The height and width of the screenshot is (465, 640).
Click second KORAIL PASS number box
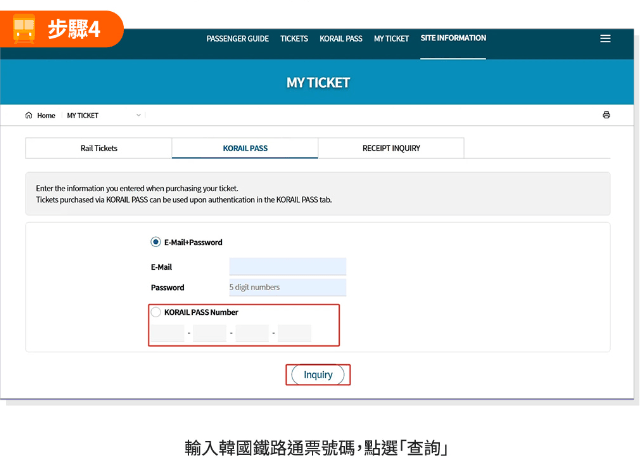(x=210, y=333)
